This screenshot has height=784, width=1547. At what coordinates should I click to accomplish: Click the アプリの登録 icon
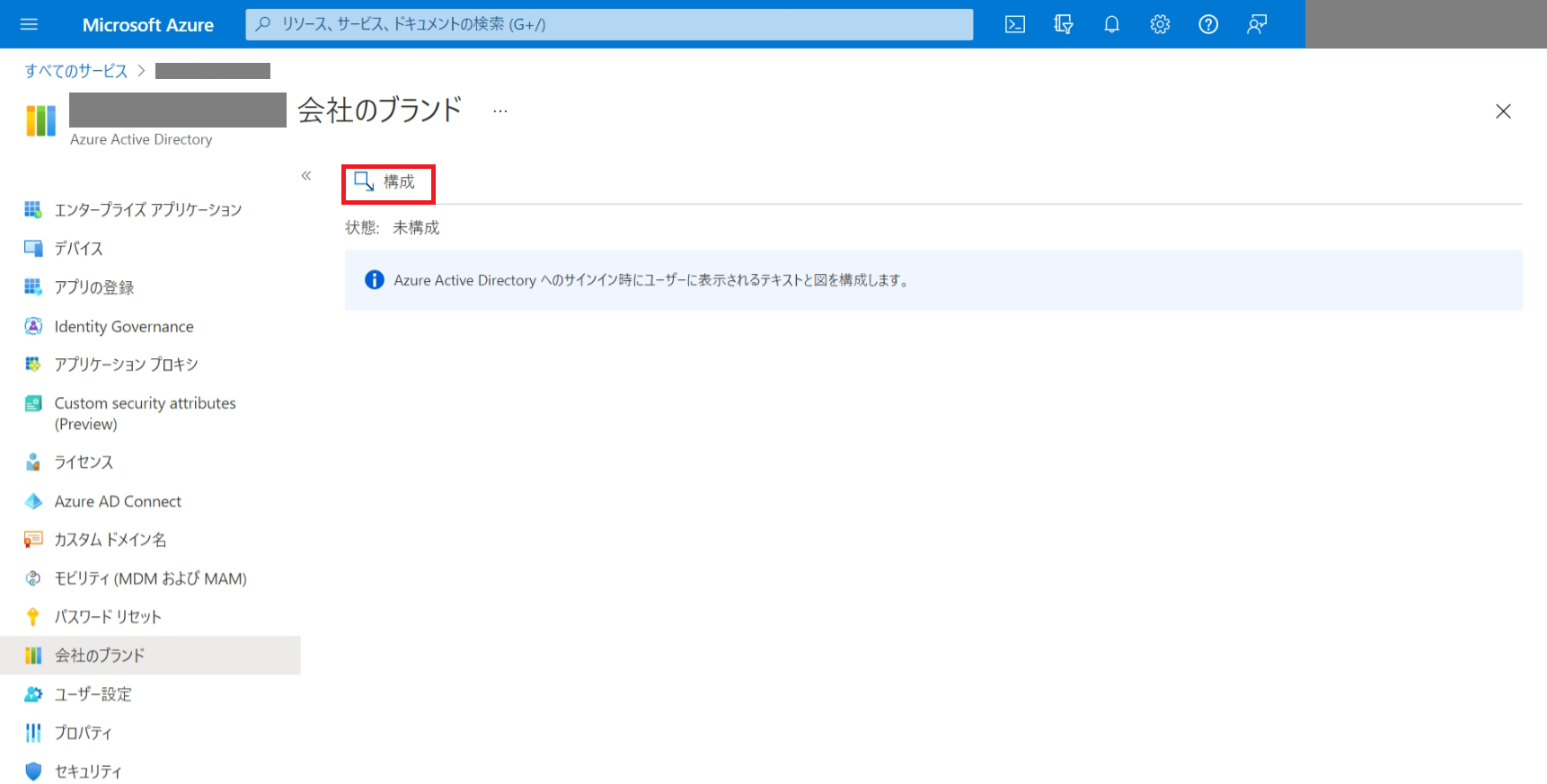tap(33, 286)
